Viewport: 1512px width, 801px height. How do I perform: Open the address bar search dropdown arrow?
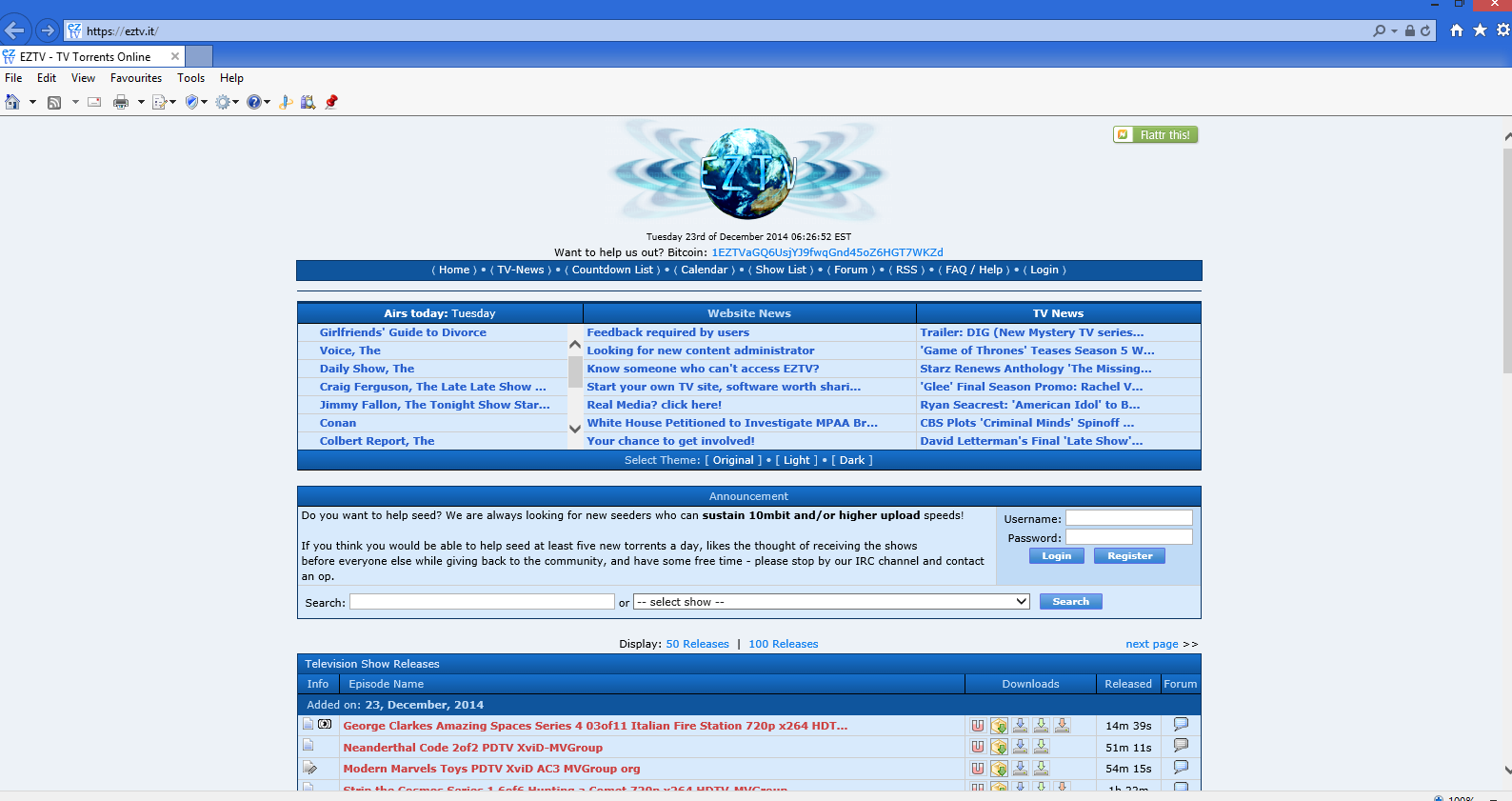click(1395, 30)
